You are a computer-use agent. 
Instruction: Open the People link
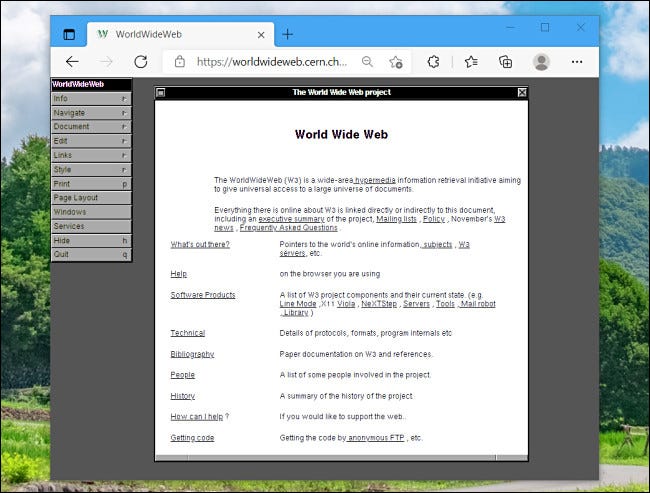tap(182, 375)
